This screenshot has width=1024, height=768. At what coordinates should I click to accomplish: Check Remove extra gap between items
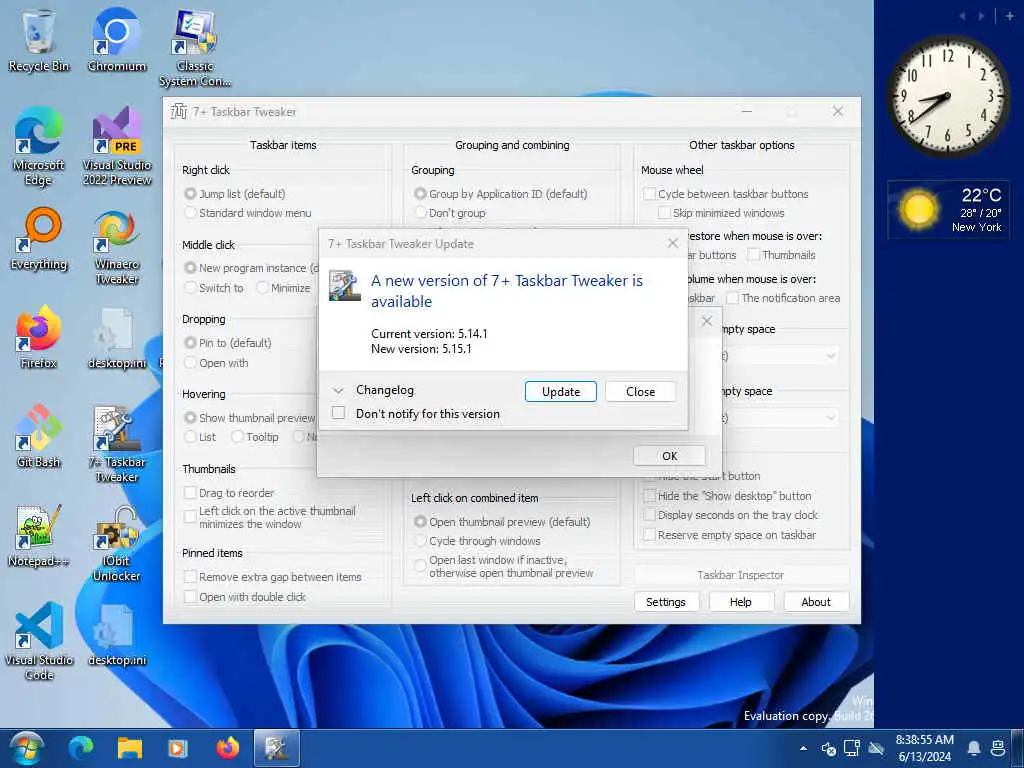(x=190, y=577)
